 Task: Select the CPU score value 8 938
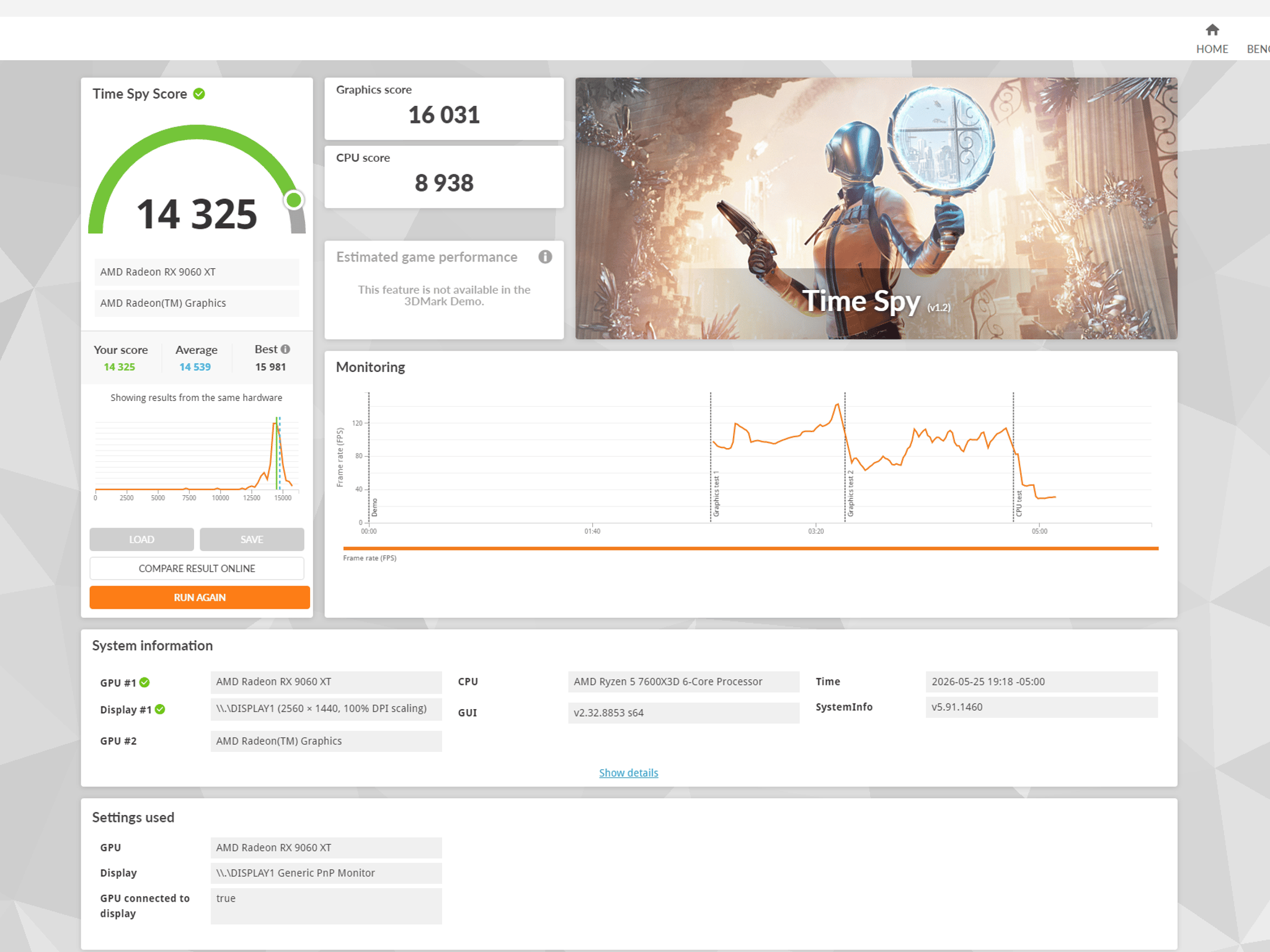(x=444, y=183)
